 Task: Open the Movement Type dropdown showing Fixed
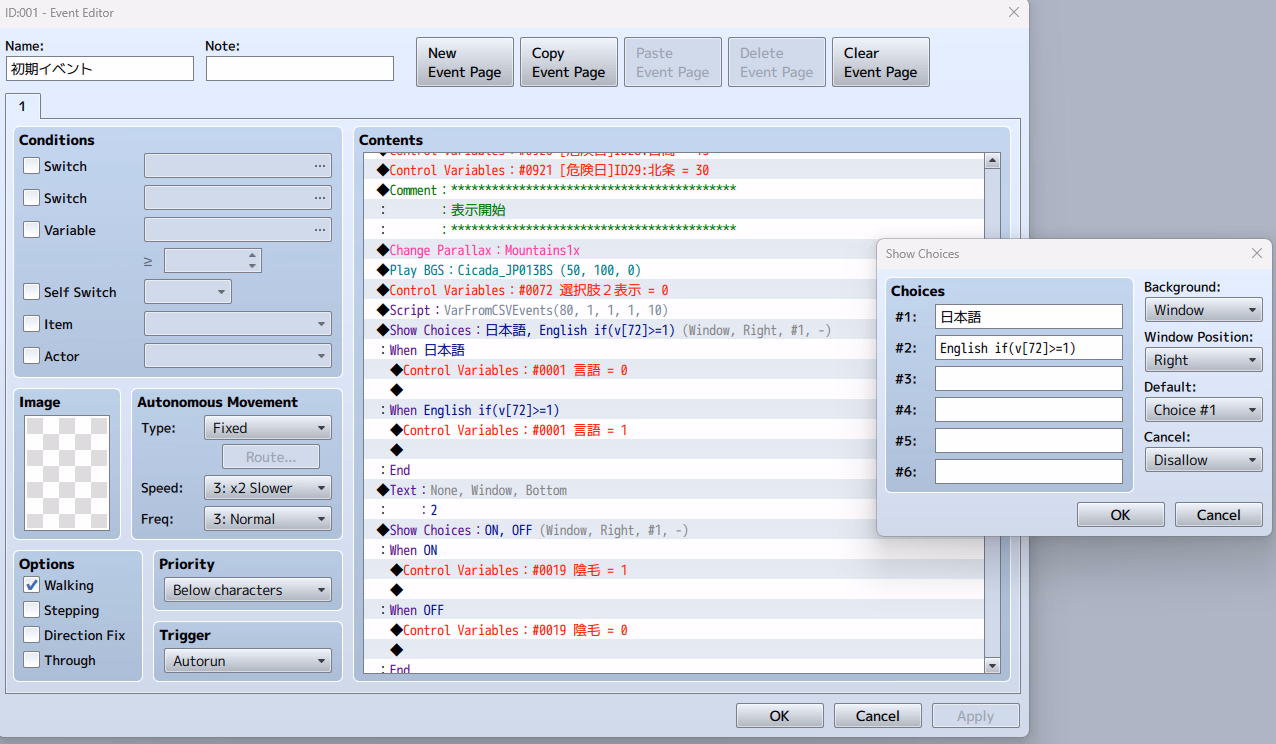(268, 428)
